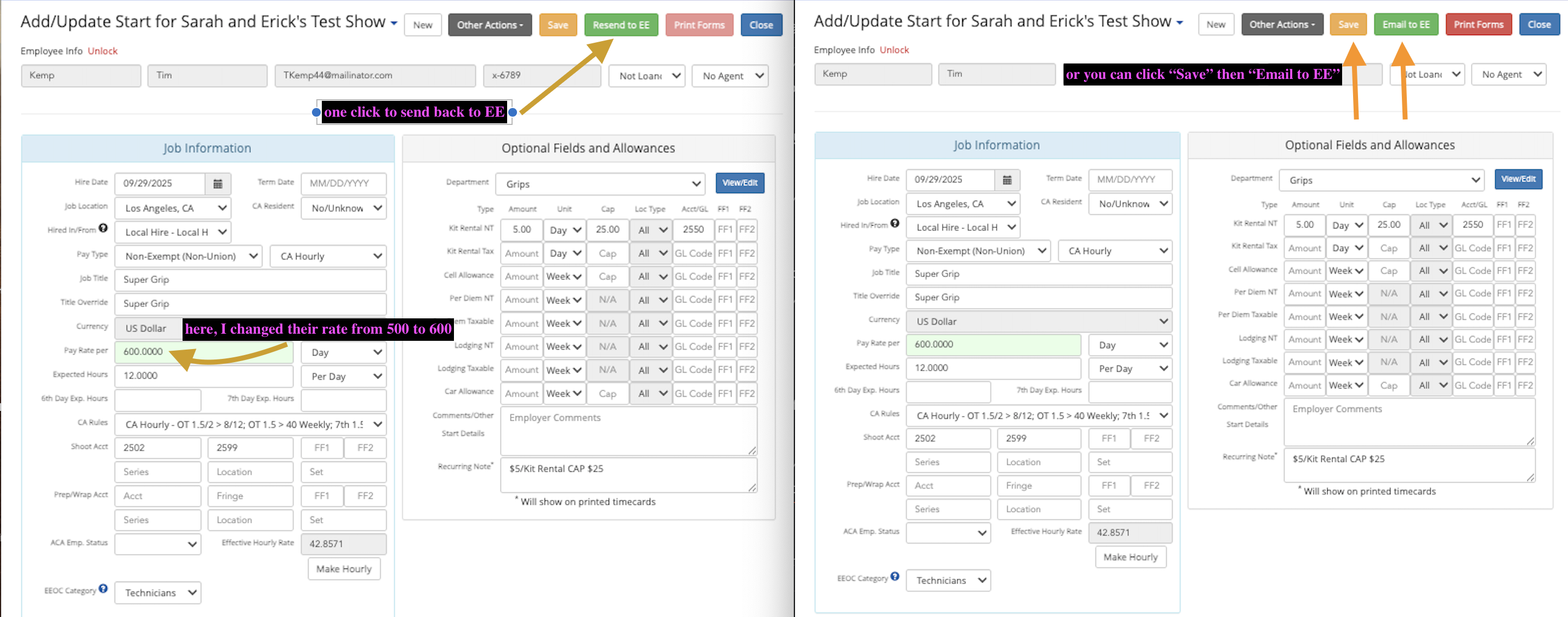Click the View/Edit button, right form
Screen dimensions: 1568x617
point(1518,180)
